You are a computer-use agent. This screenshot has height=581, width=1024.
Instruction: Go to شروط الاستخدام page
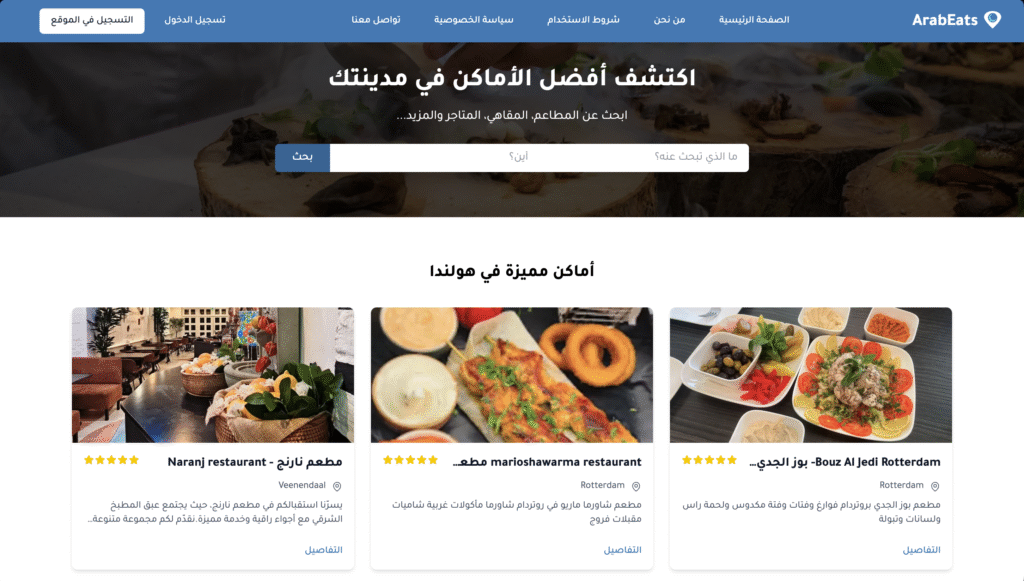pyautogui.click(x=583, y=20)
